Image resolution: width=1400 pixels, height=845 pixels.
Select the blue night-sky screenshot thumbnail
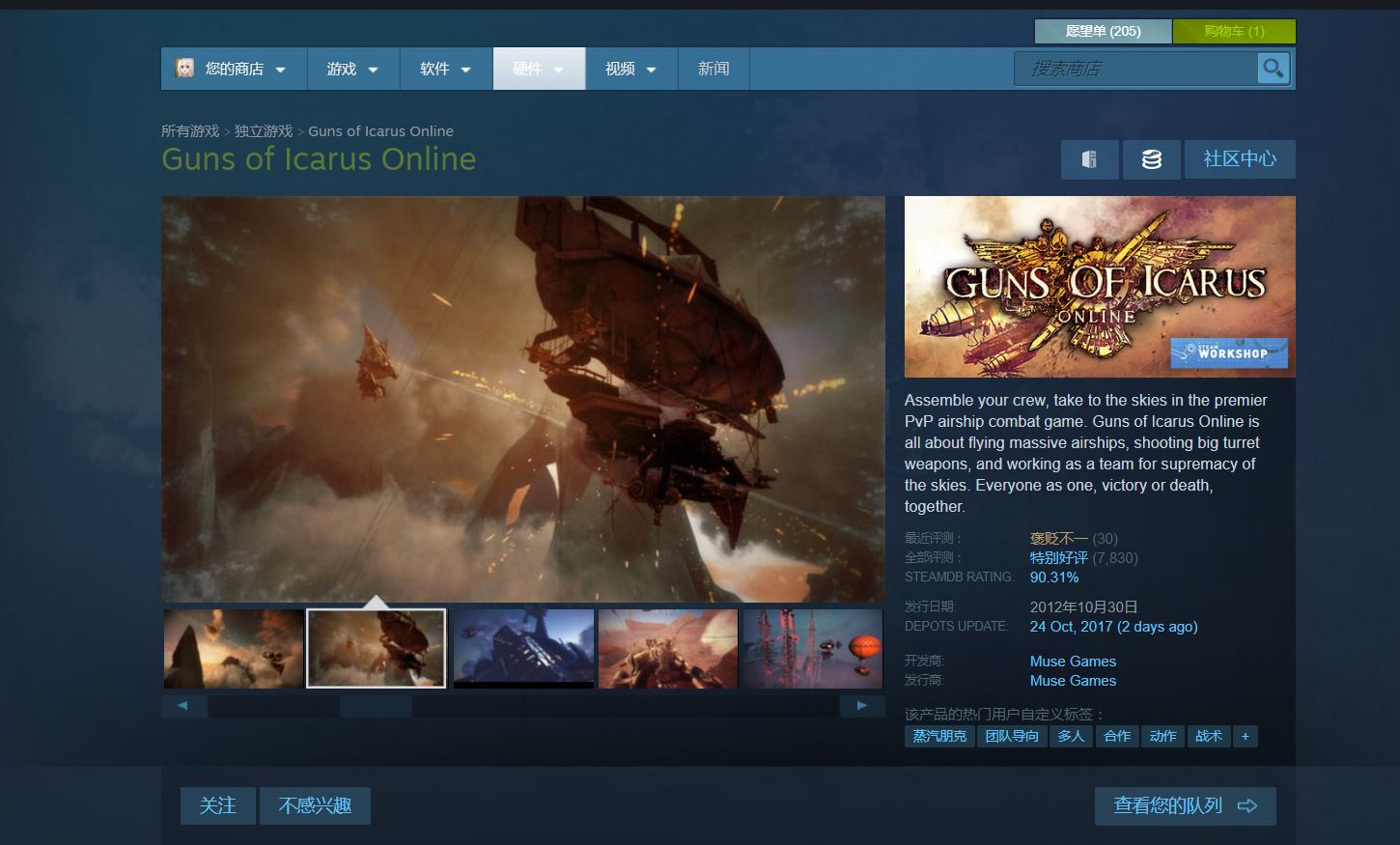point(523,648)
